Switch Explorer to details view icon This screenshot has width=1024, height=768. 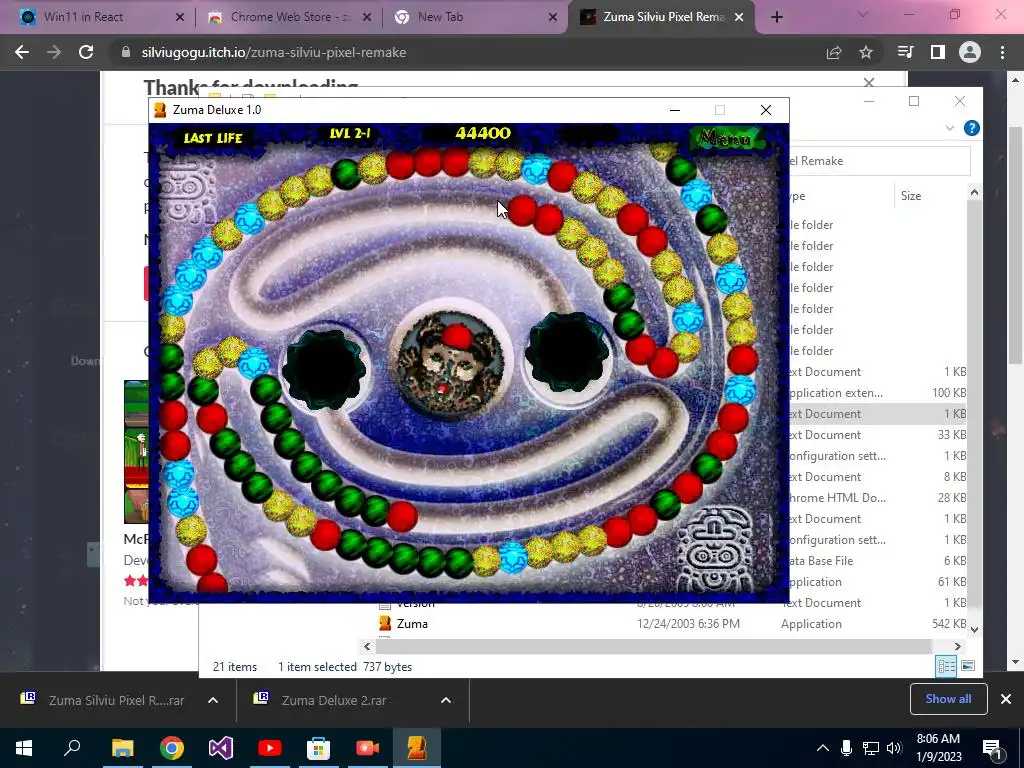[x=946, y=666]
